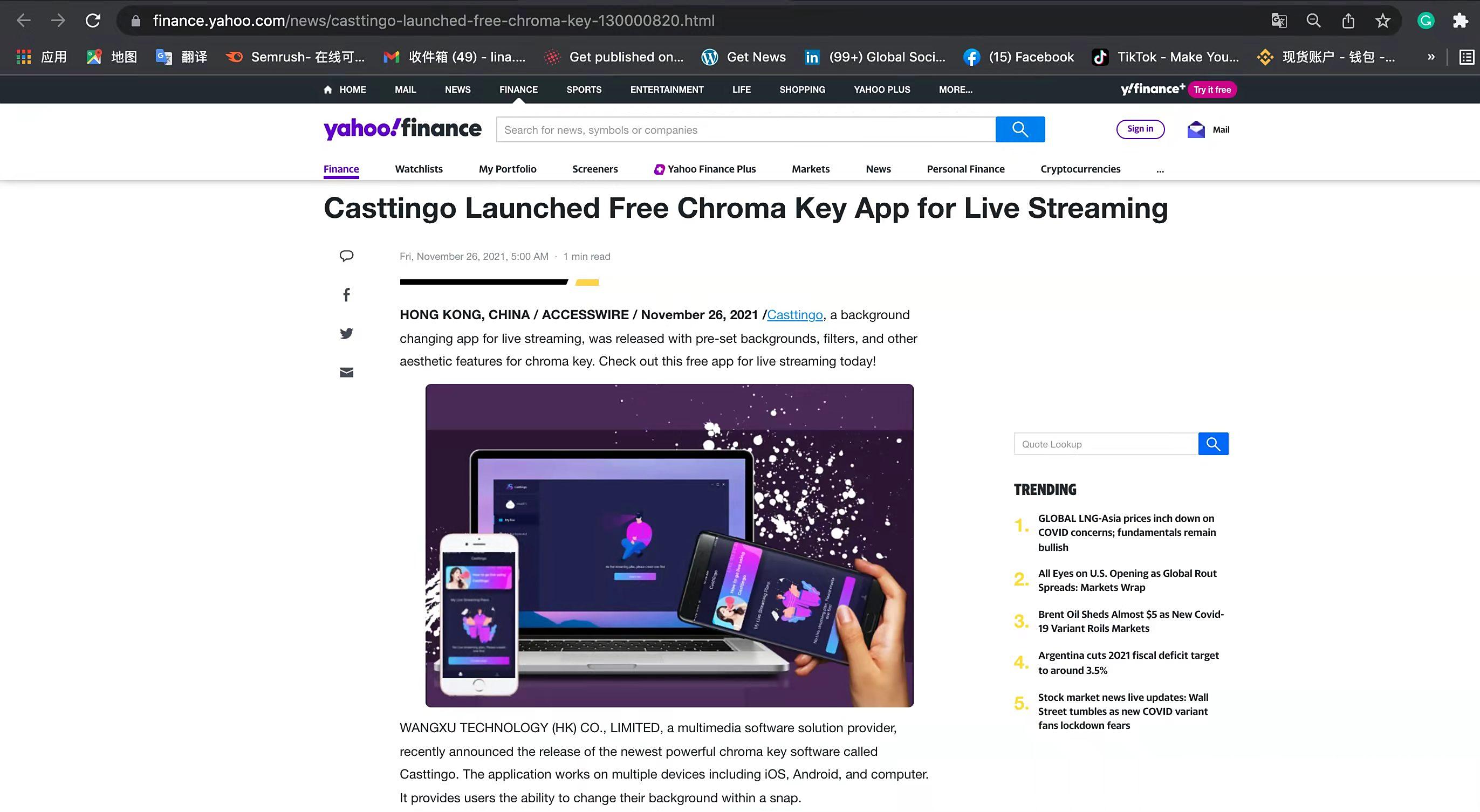This screenshot has width=1480, height=812.
Task: Open the Watchlists tab
Action: click(419, 169)
